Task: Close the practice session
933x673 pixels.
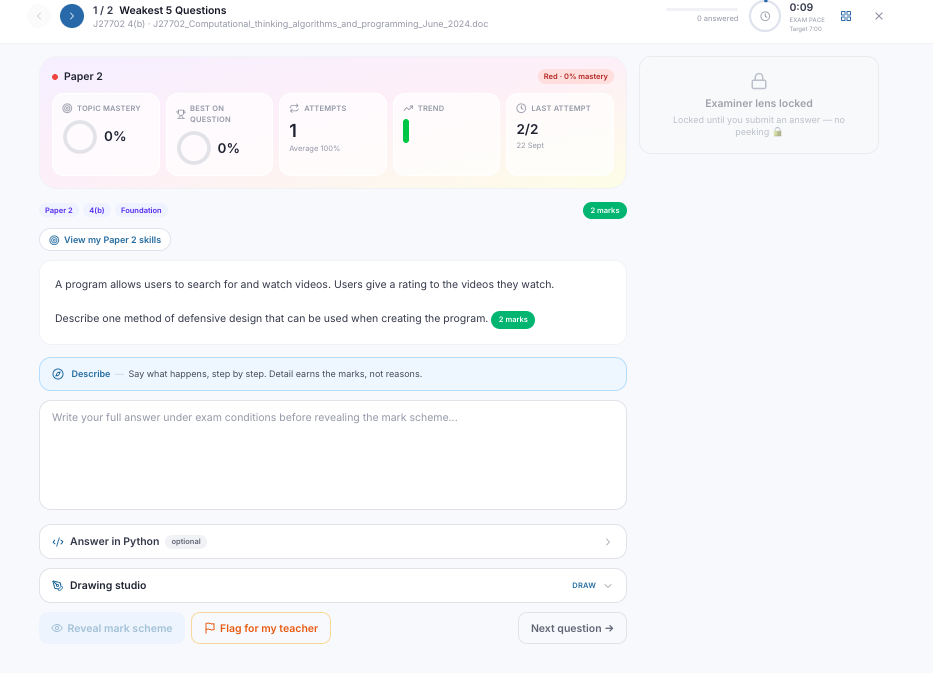Action: tap(879, 16)
